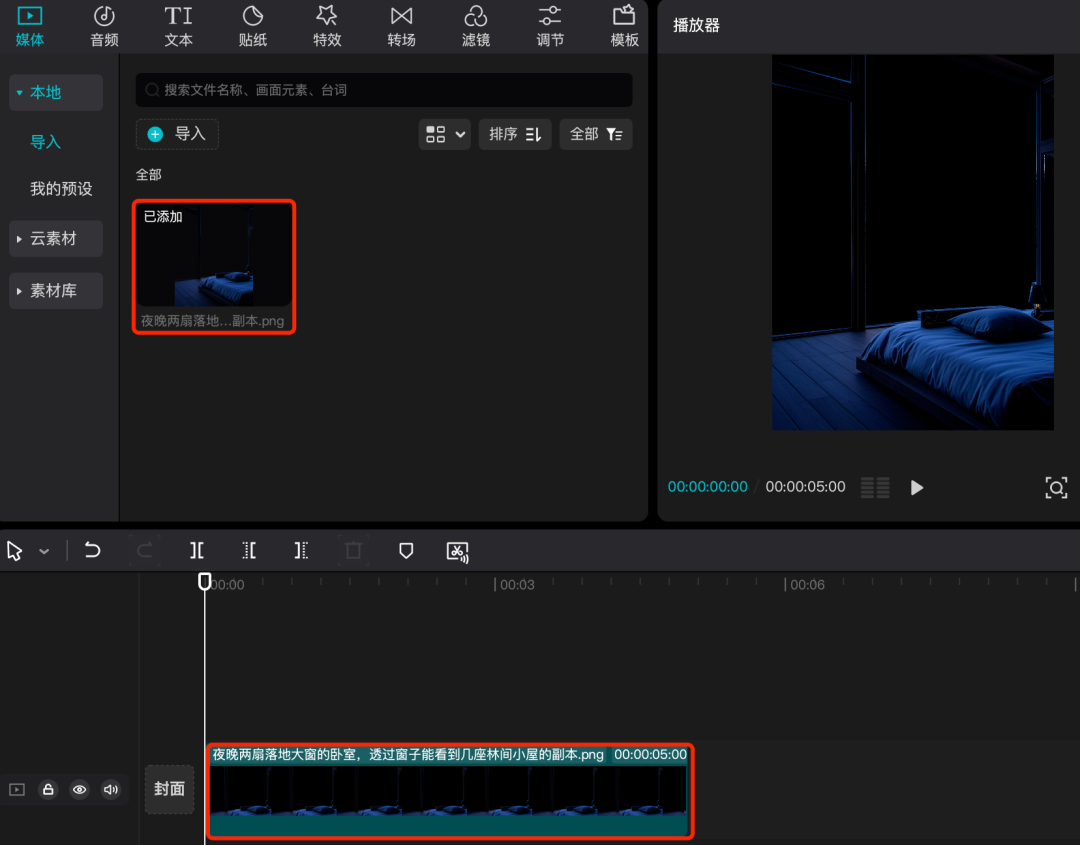Select the bedroom image clip on the timeline
Image resolution: width=1080 pixels, height=845 pixels.
[x=450, y=791]
